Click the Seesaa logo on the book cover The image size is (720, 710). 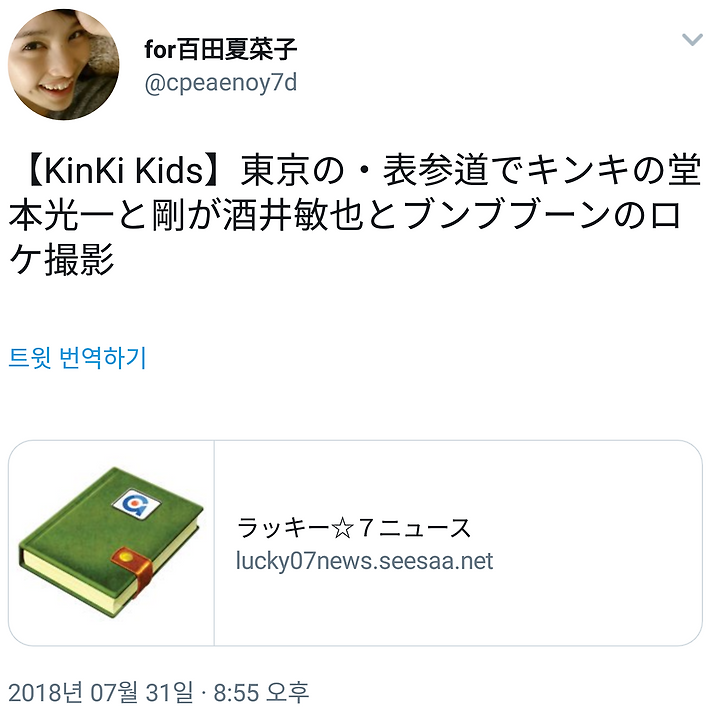tap(136, 504)
